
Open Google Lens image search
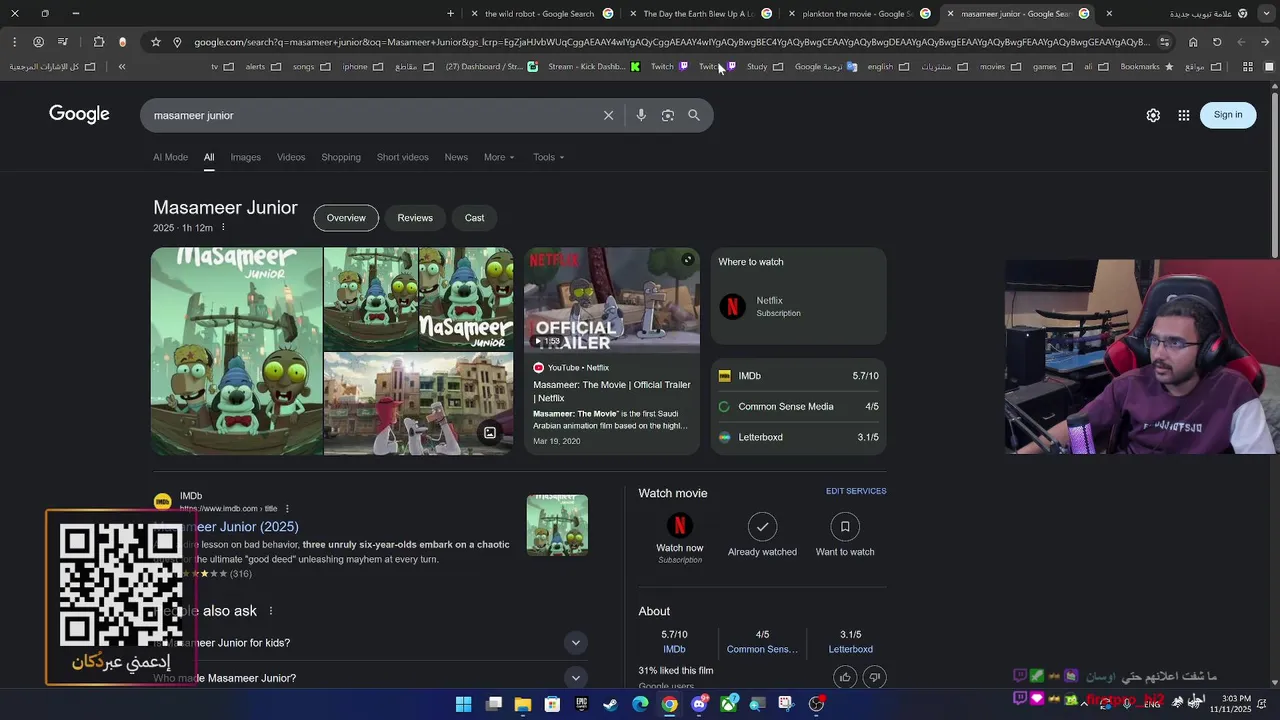pyautogui.click(x=668, y=115)
